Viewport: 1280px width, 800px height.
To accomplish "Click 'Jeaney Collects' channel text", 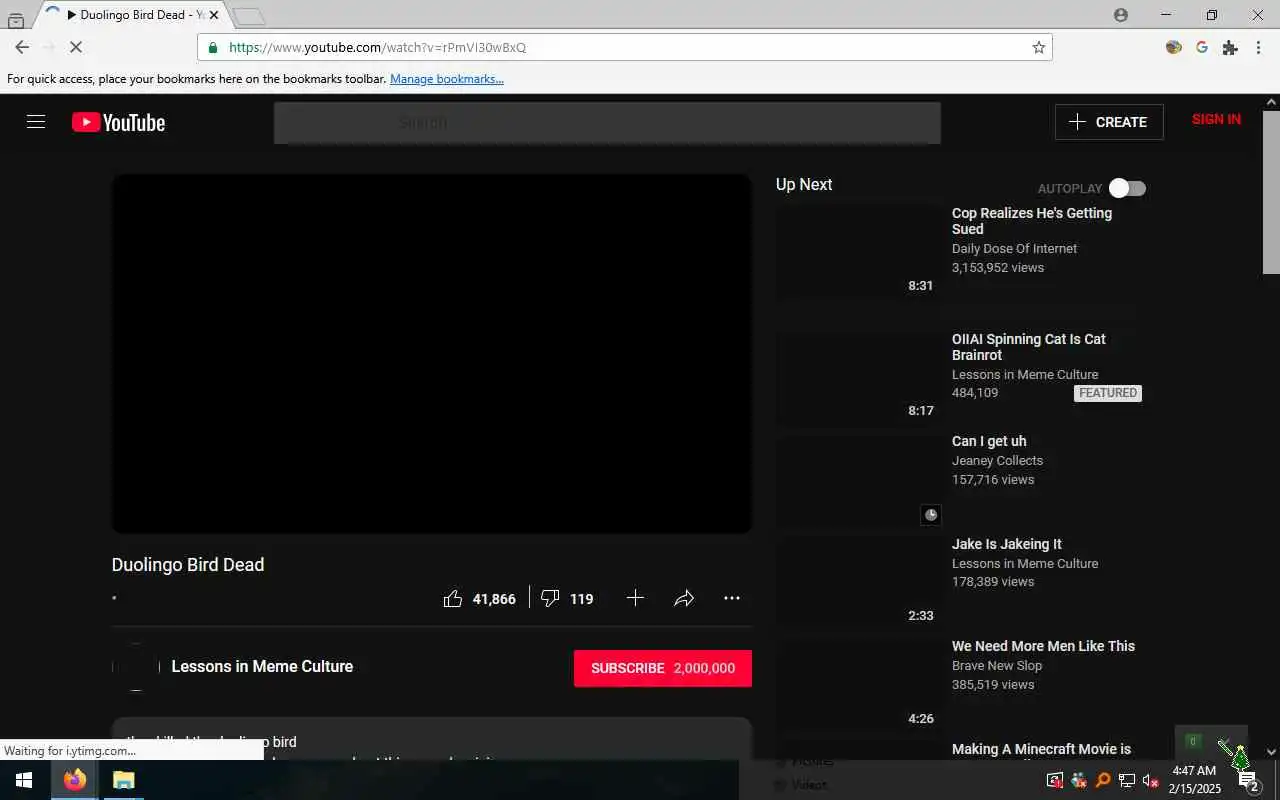I will pyautogui.click(x=997, y=461).
